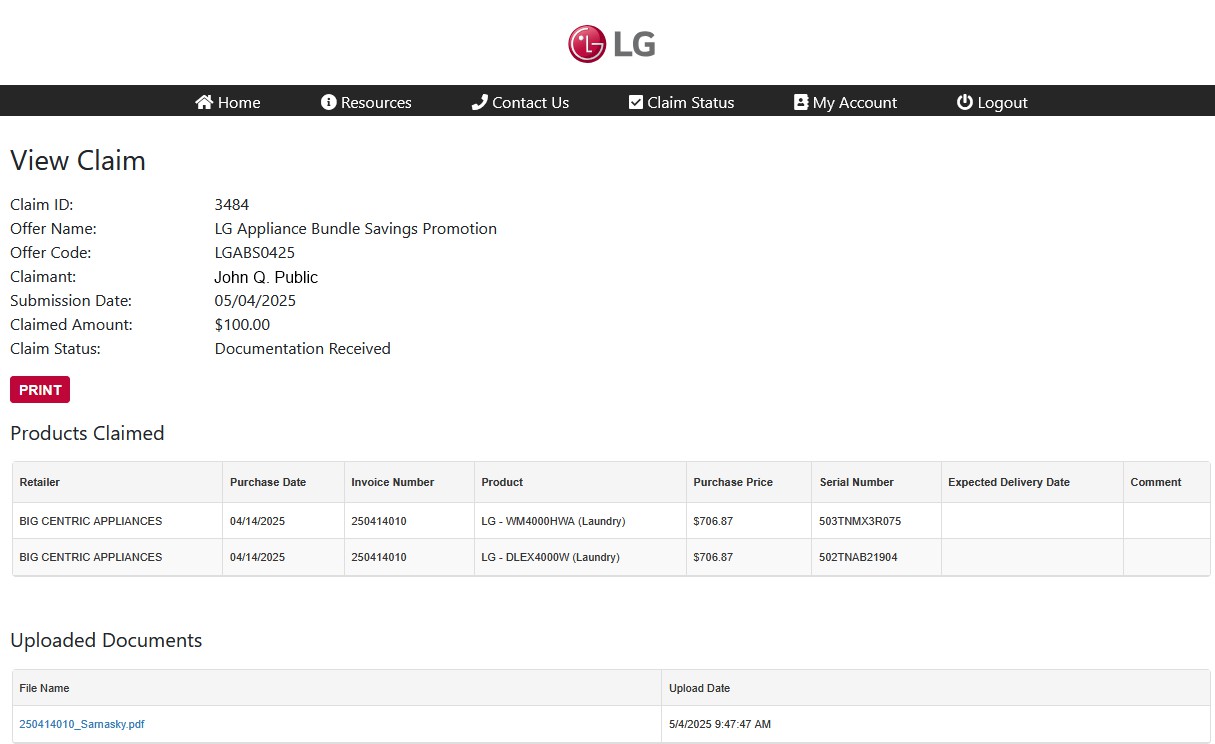Image resolution: width=1215 pixels, height=744 pixels.
Task: Open the Home menu item
Action: [x=228, y=102]
